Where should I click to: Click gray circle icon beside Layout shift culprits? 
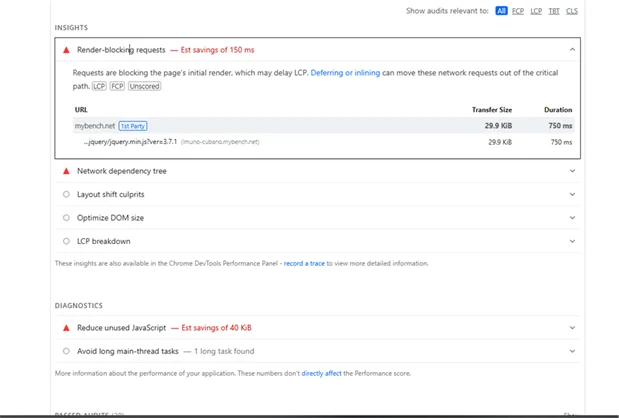[66, 194]
